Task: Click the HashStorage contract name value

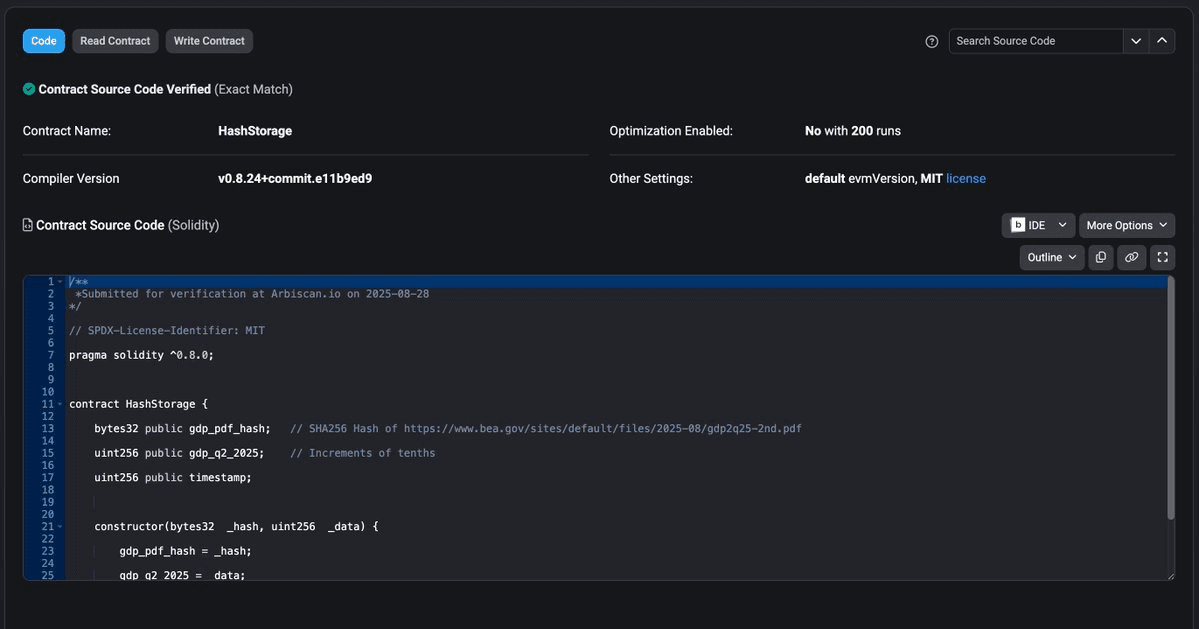Action: (x=255, y=131)
